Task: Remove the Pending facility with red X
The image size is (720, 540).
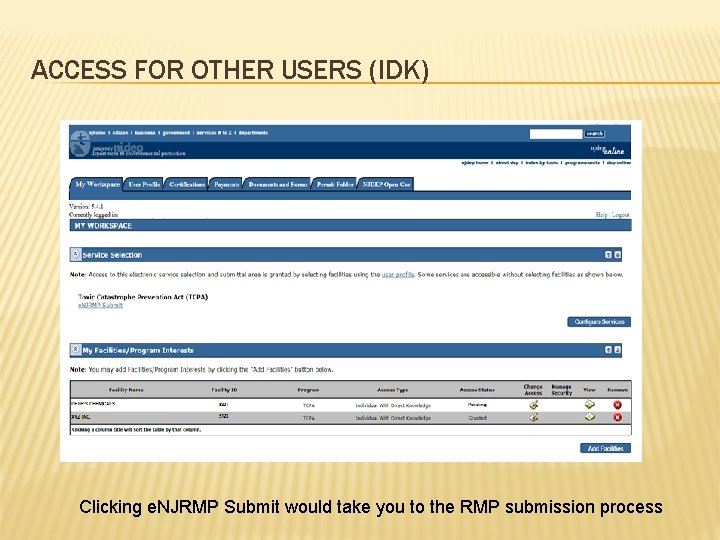Action: point(617,405)
